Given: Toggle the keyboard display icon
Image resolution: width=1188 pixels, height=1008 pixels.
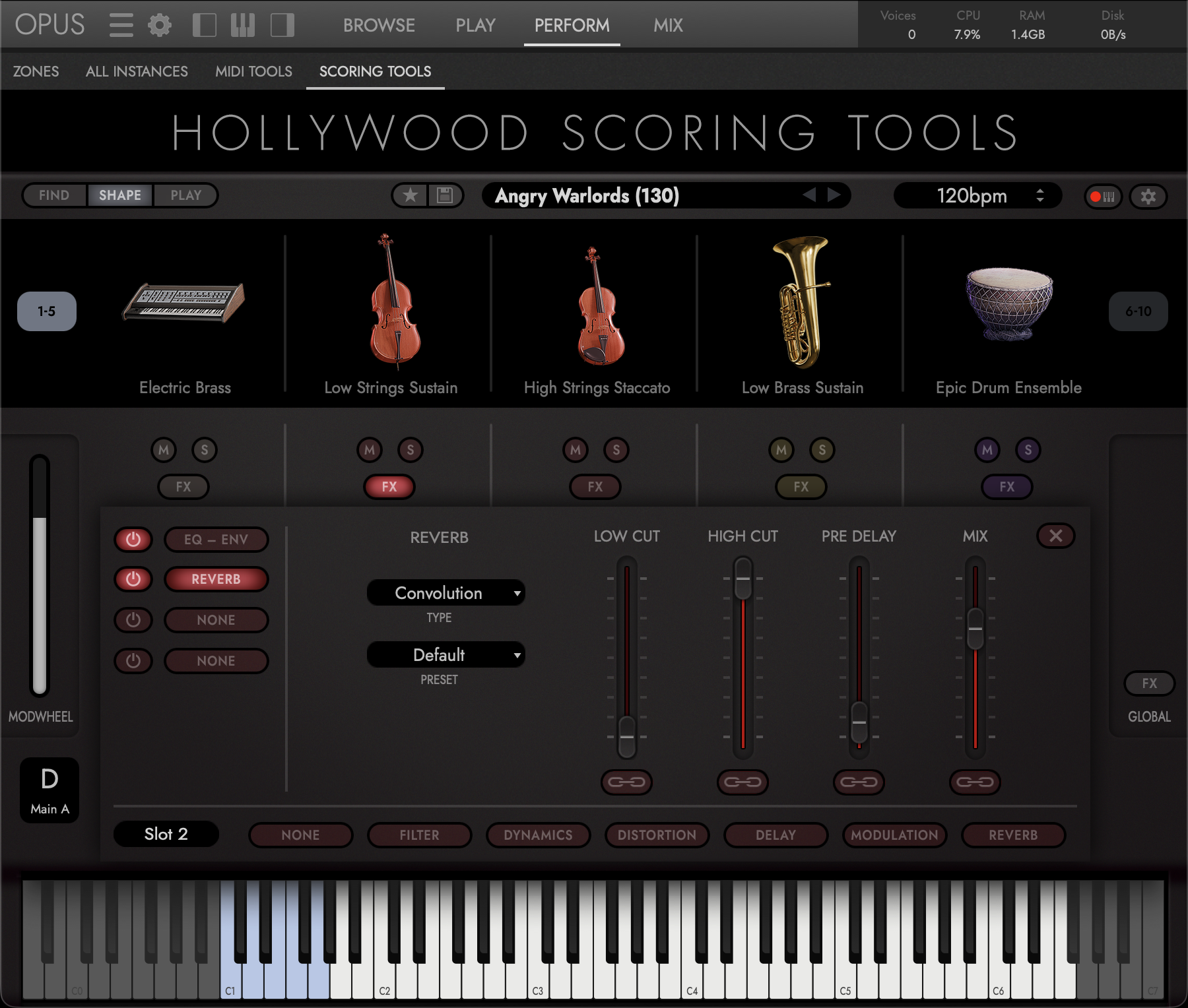Looking at the screenshot, I should (x=243, y=25).
